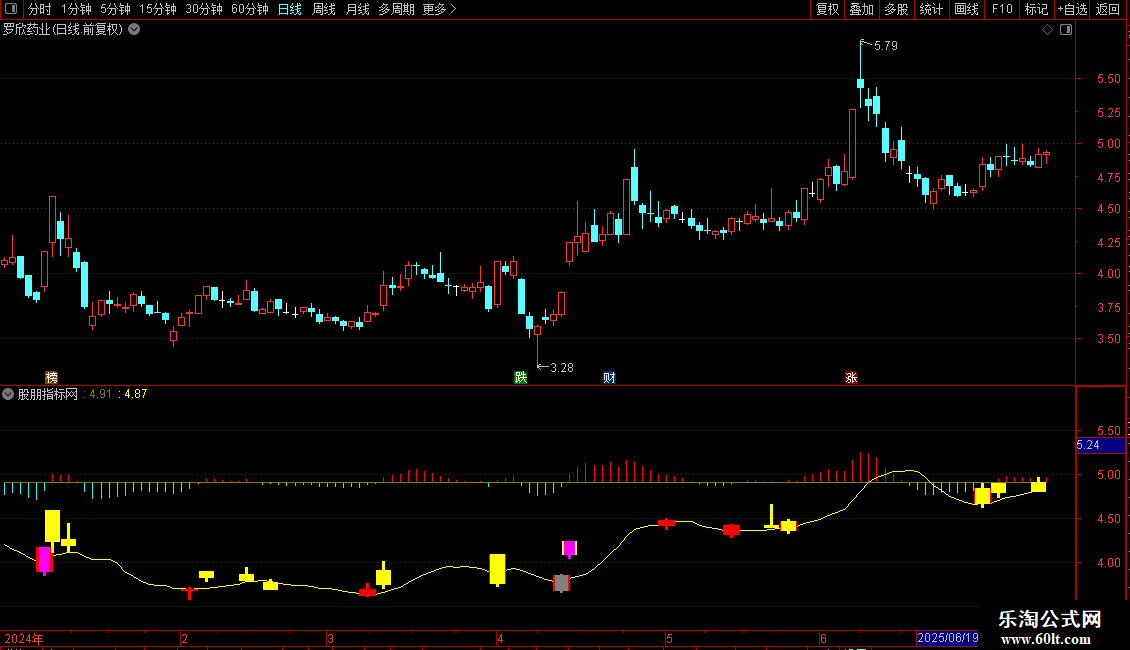Select the 15分钟 period tab

click(157, 9)
